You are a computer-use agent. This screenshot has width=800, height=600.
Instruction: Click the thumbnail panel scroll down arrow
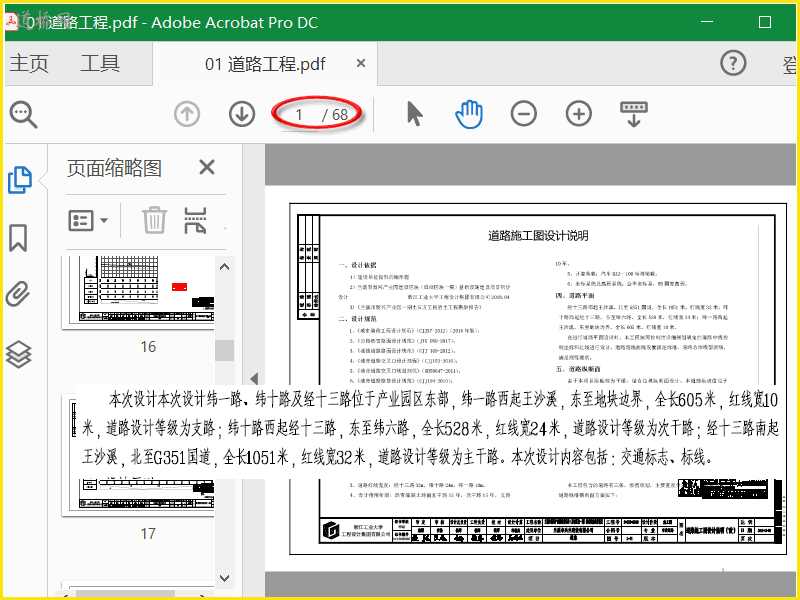point(224,578)
